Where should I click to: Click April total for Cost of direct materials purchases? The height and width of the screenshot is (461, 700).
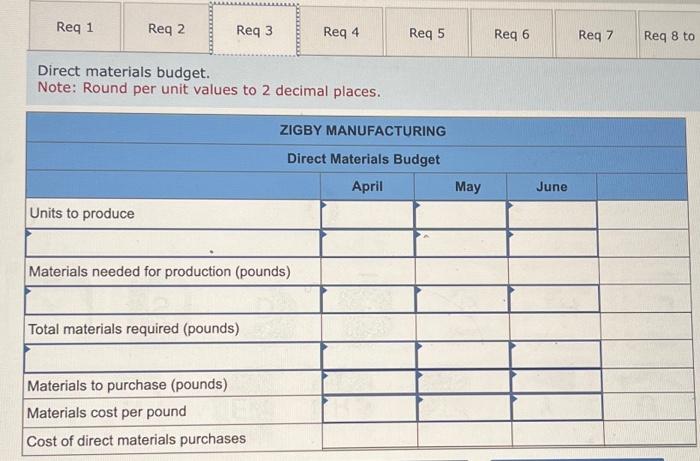371,435
